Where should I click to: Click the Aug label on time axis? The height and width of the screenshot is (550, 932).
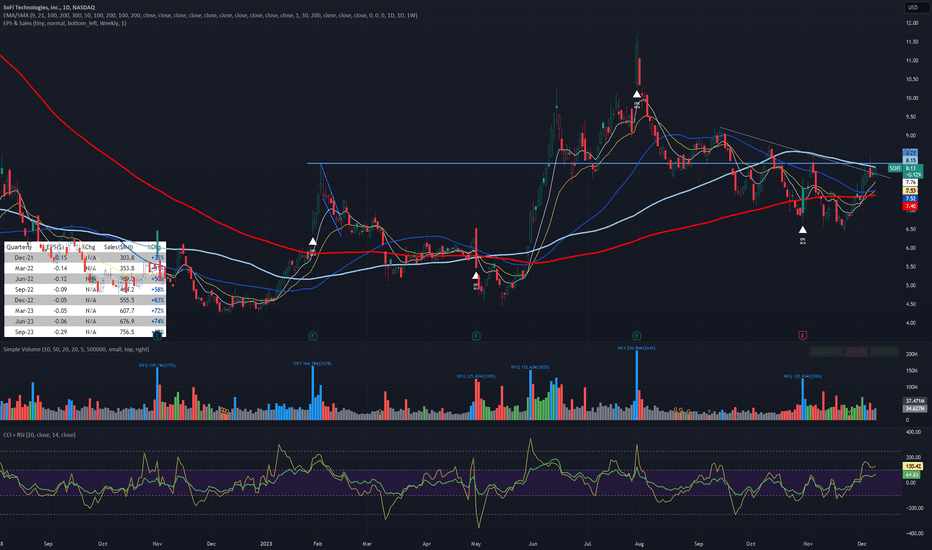(x=639, y=543)
